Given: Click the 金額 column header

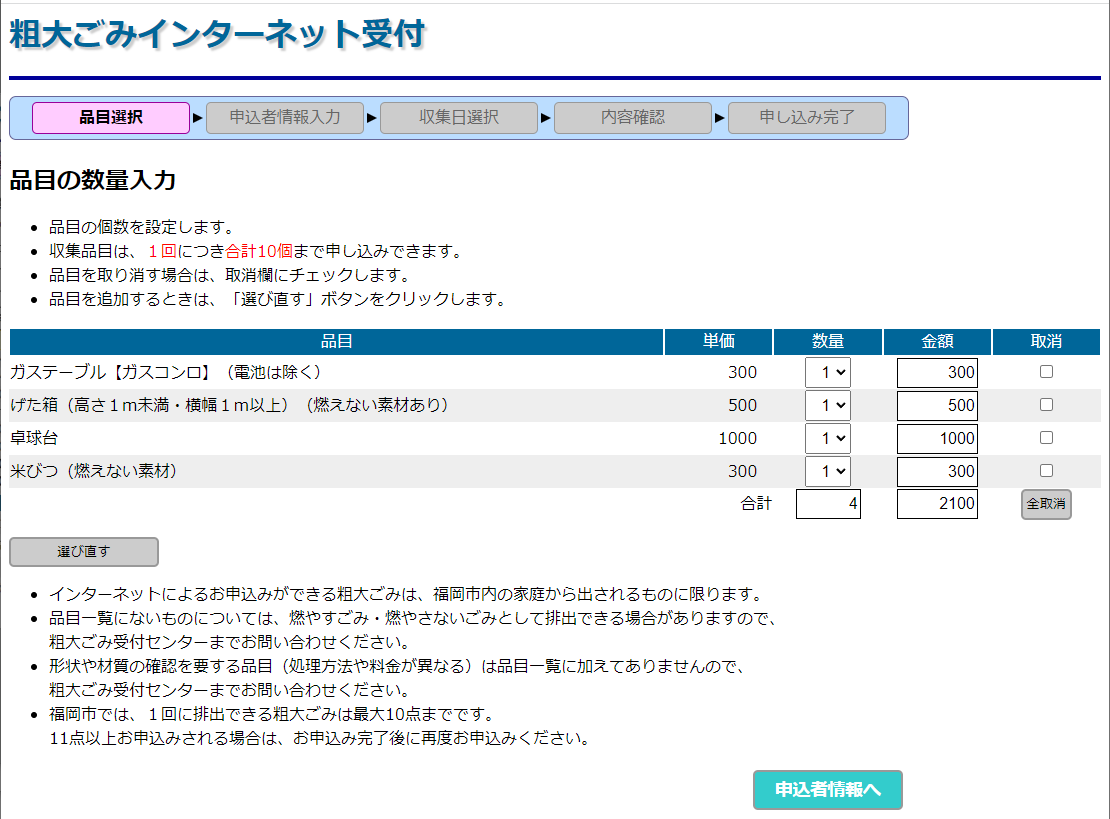Looking at the screenshot, I should 937,341.
